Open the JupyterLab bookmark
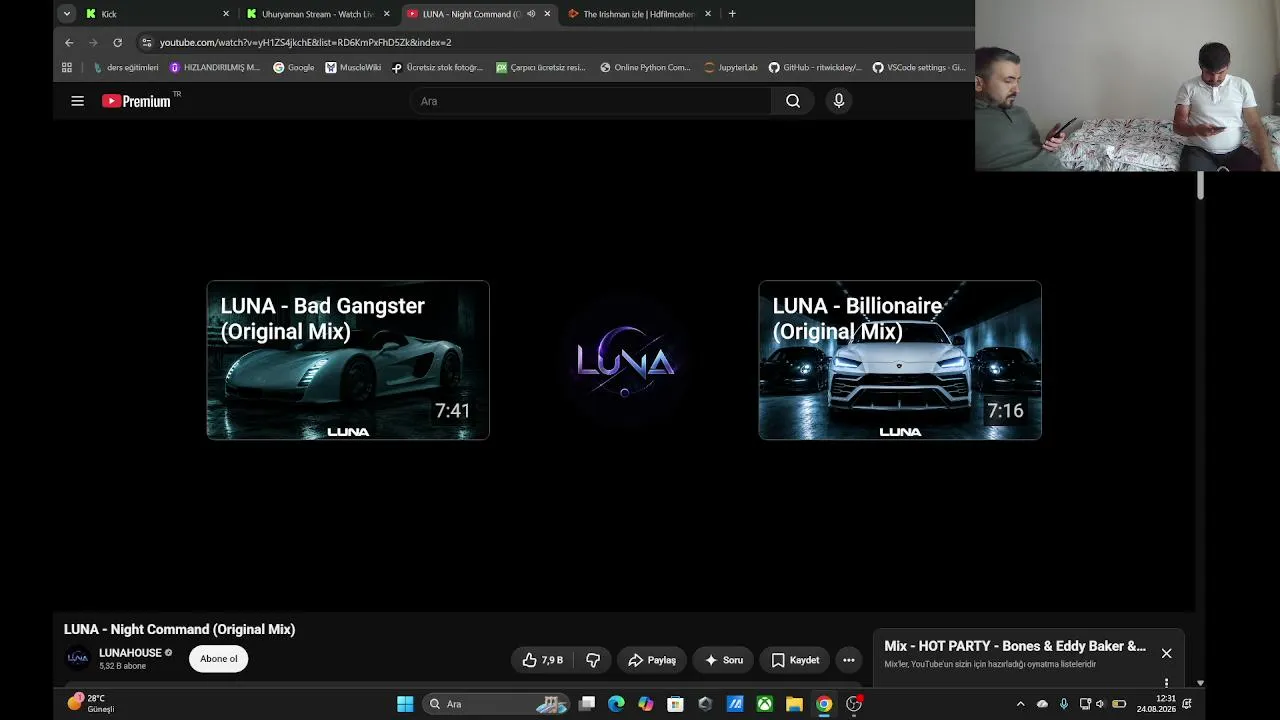 pyautogui.click(x=731, y=67)
